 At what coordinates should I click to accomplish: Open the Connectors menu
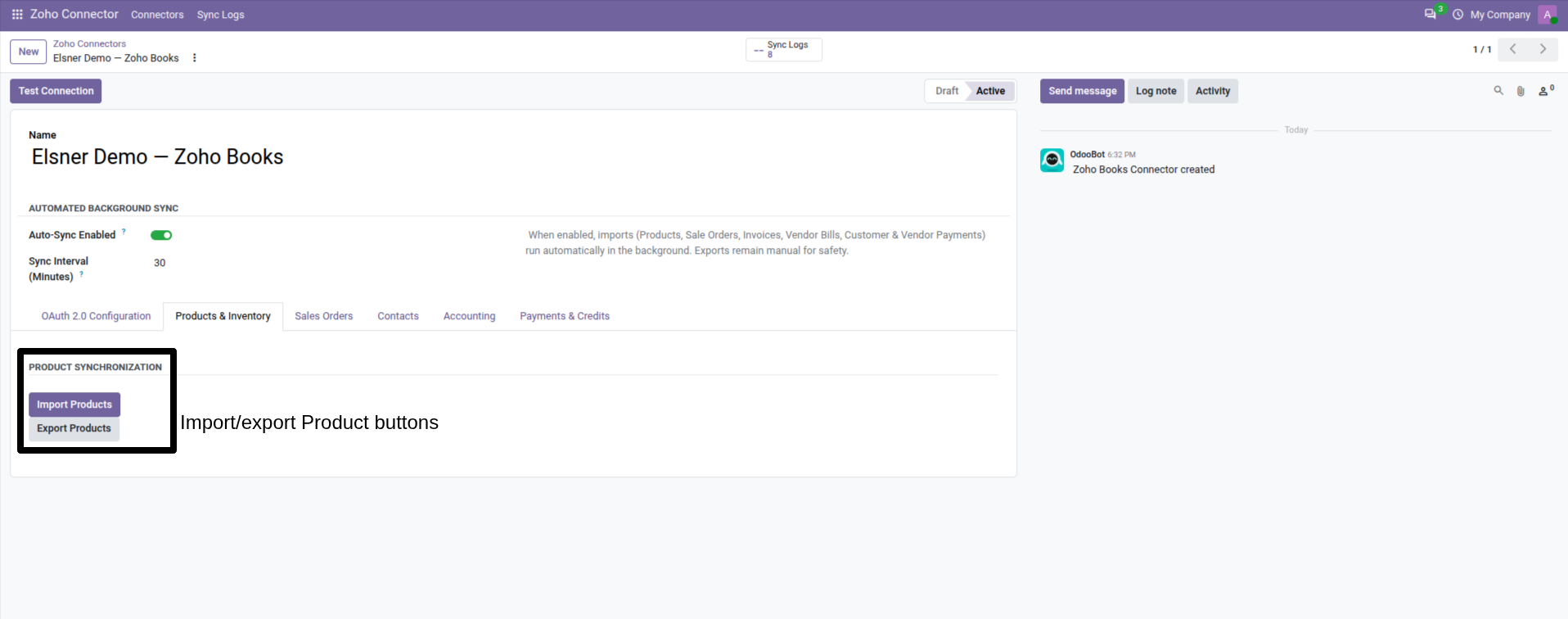click(157, 15)
